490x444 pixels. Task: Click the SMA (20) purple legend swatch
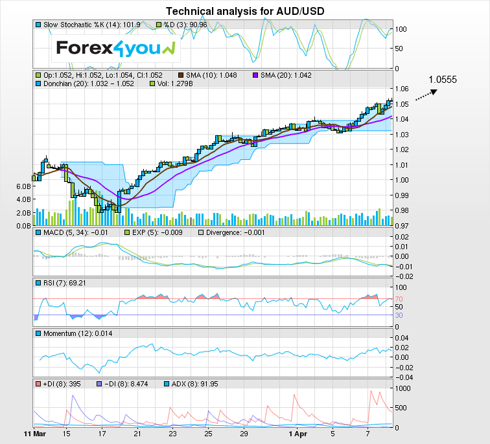(256, 75)
